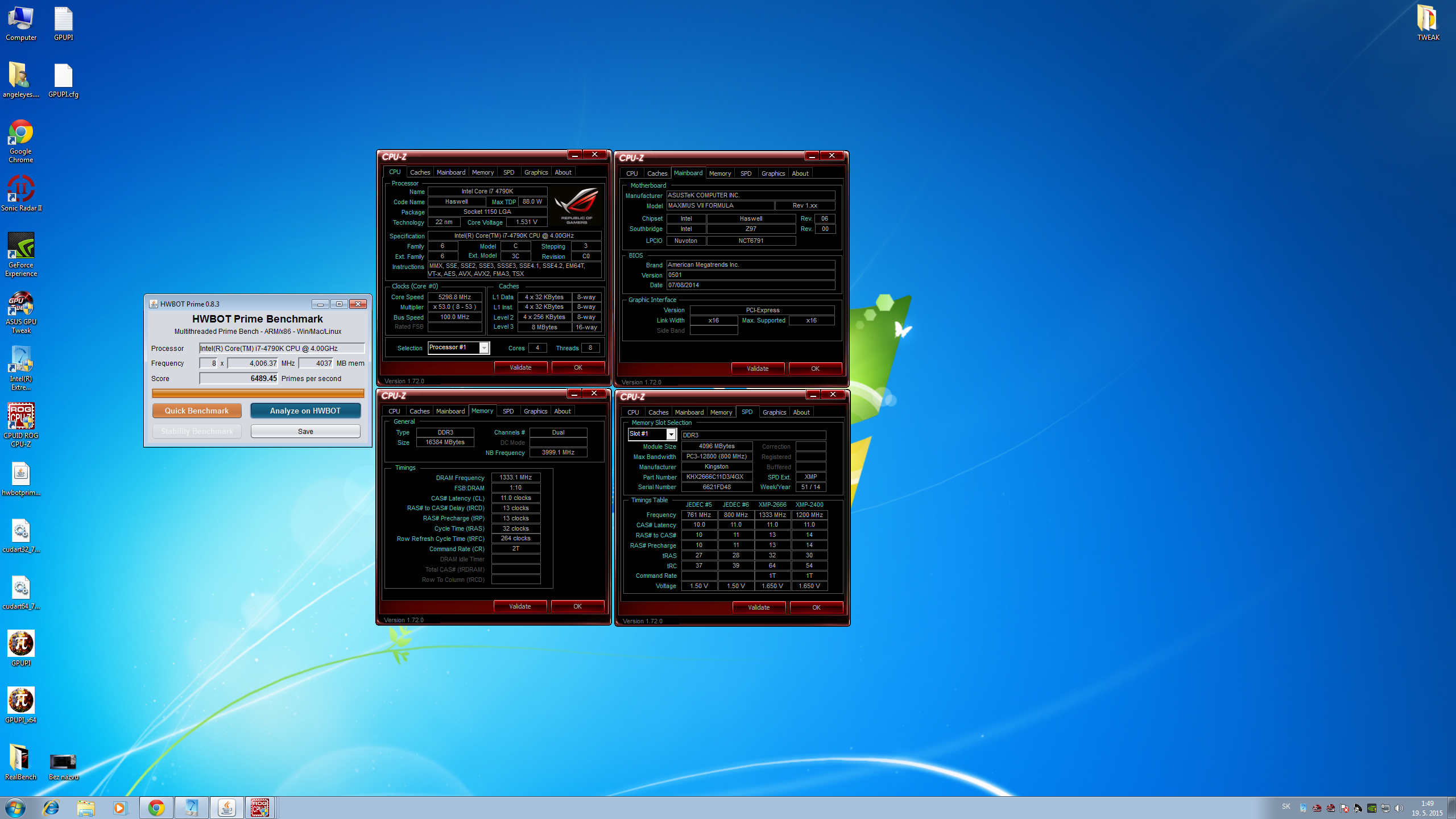Click the ROG Republic of Gamers logo
This screenshot has width=1456, height=819.
(x=576, y=205)
